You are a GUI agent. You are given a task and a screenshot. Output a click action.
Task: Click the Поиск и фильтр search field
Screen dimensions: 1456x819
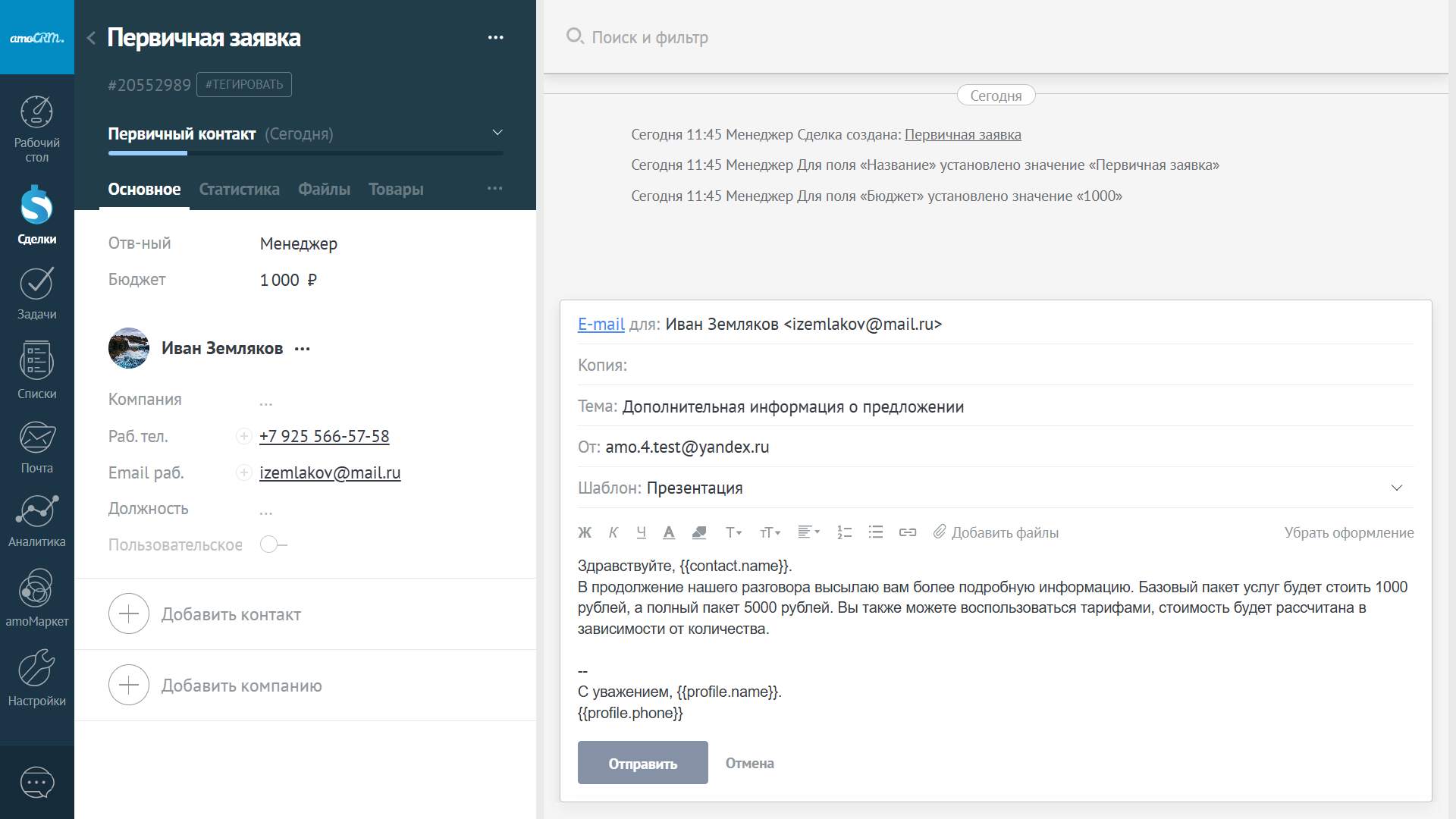click(x=650, y=37)
